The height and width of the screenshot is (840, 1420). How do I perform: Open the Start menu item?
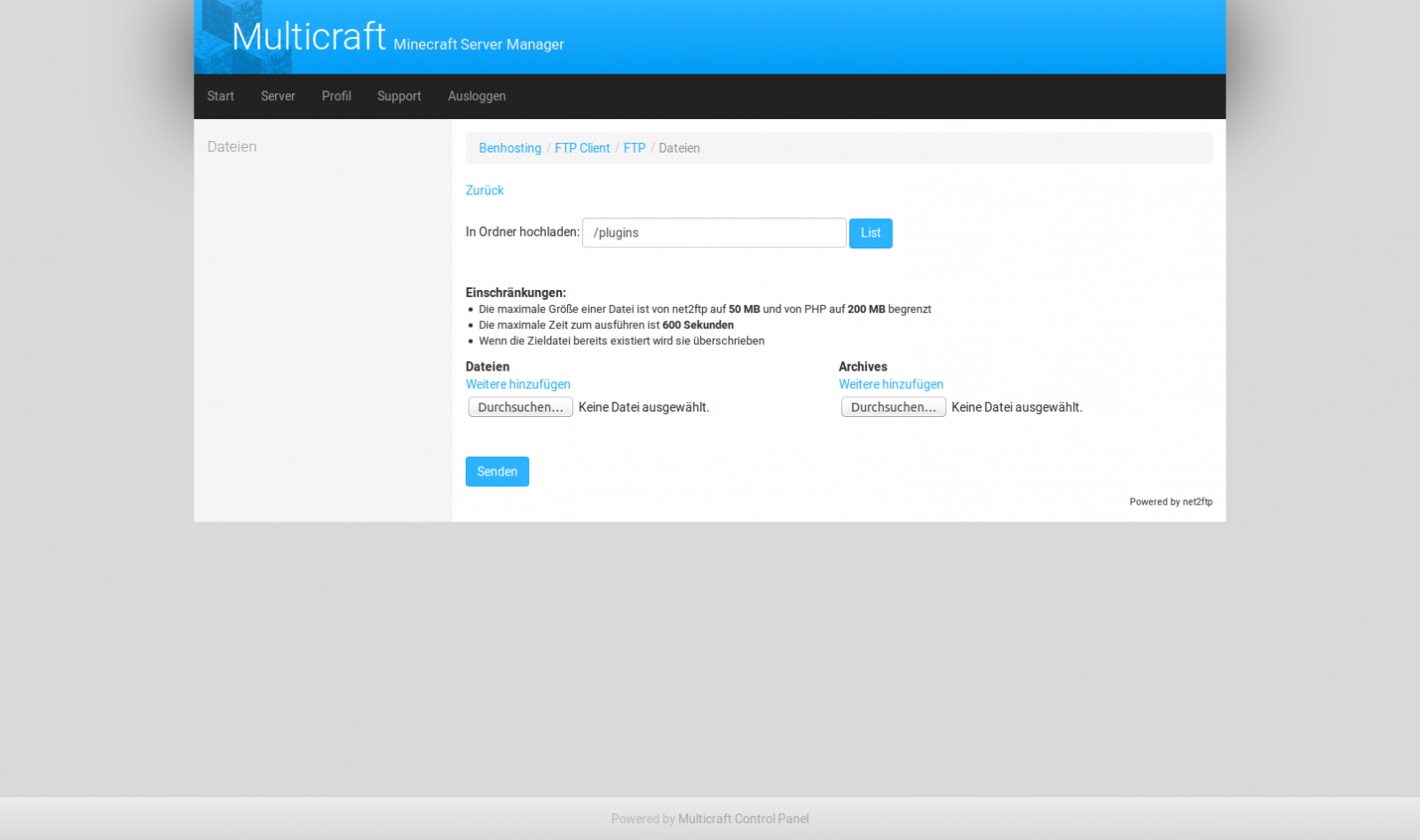click(220, 96)
